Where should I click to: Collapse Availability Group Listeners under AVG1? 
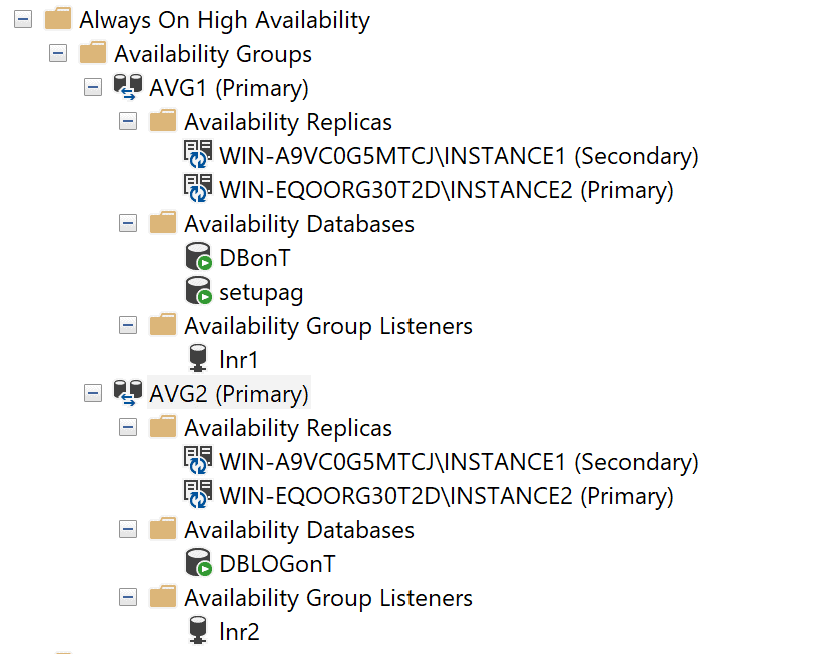click(127, 326)
